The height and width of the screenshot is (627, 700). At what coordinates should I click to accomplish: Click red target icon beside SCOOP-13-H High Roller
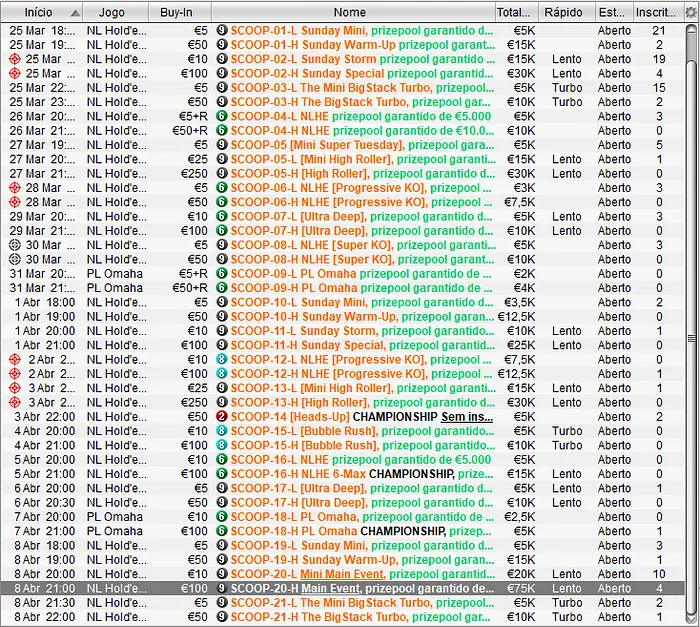point(14,402)
